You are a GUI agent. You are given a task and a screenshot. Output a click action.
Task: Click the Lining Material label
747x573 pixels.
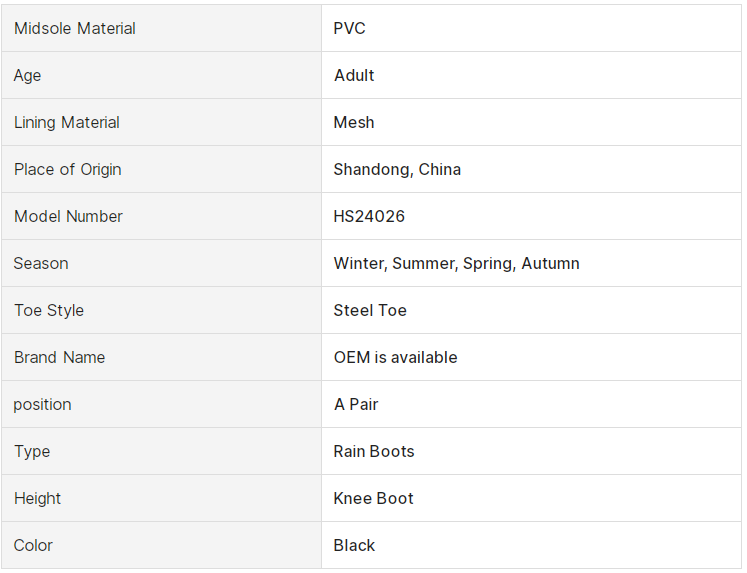[67, 122]
